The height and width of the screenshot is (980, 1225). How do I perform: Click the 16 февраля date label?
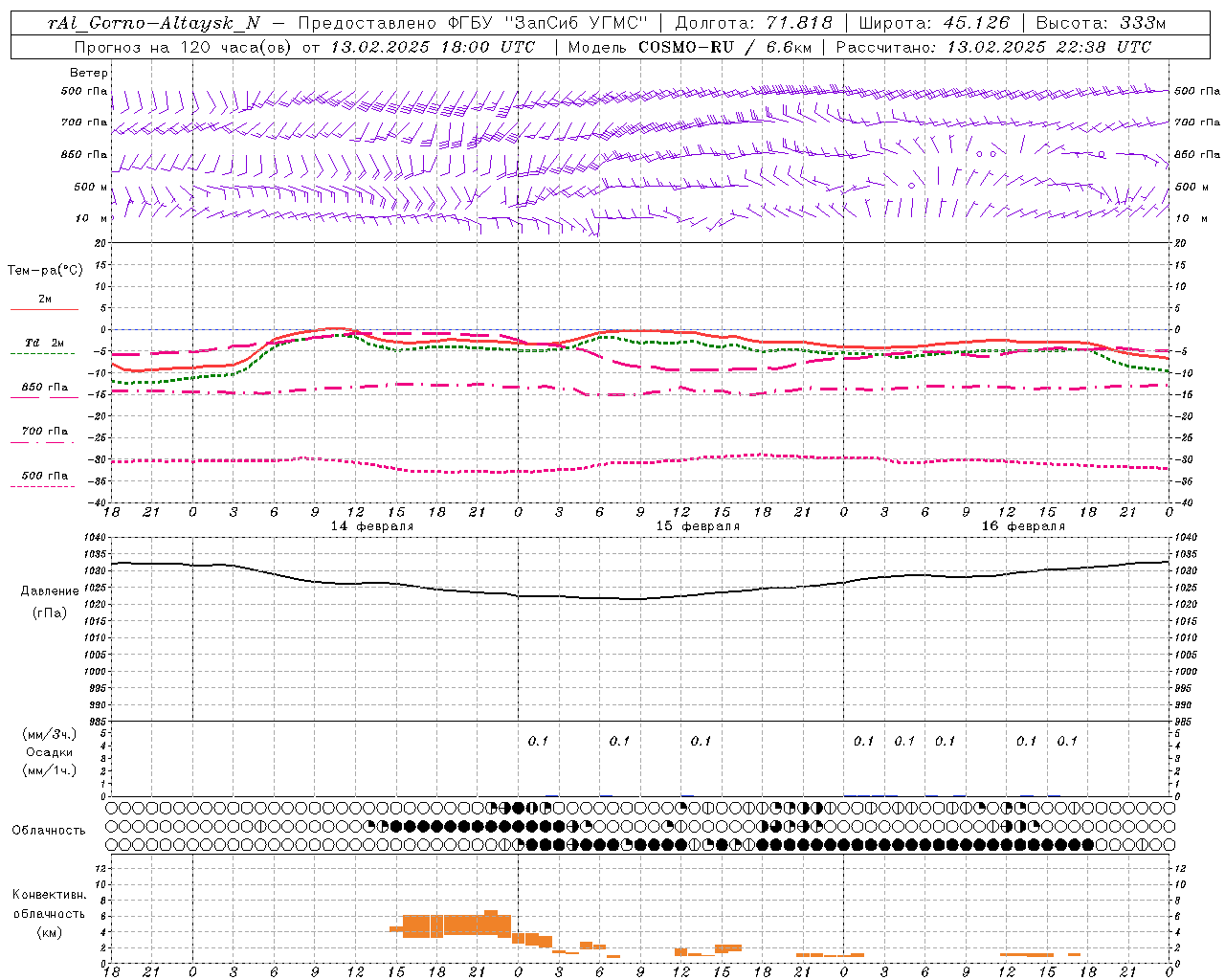click(x=1023, y=526)
